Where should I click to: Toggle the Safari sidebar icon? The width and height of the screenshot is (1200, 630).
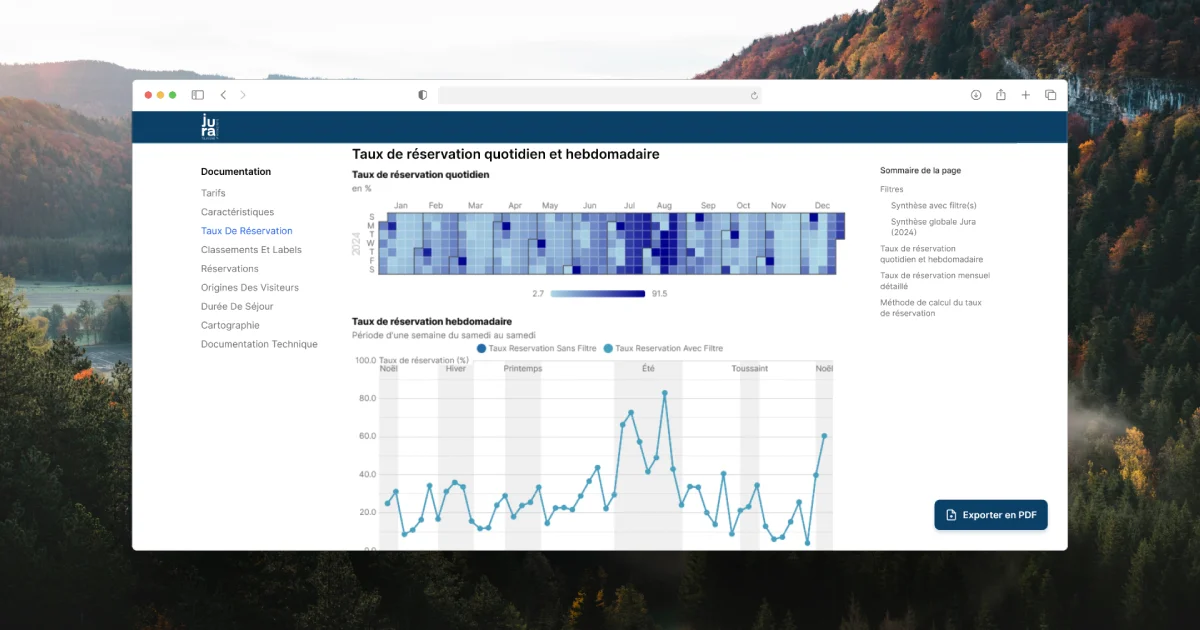(x=198, y=95)
